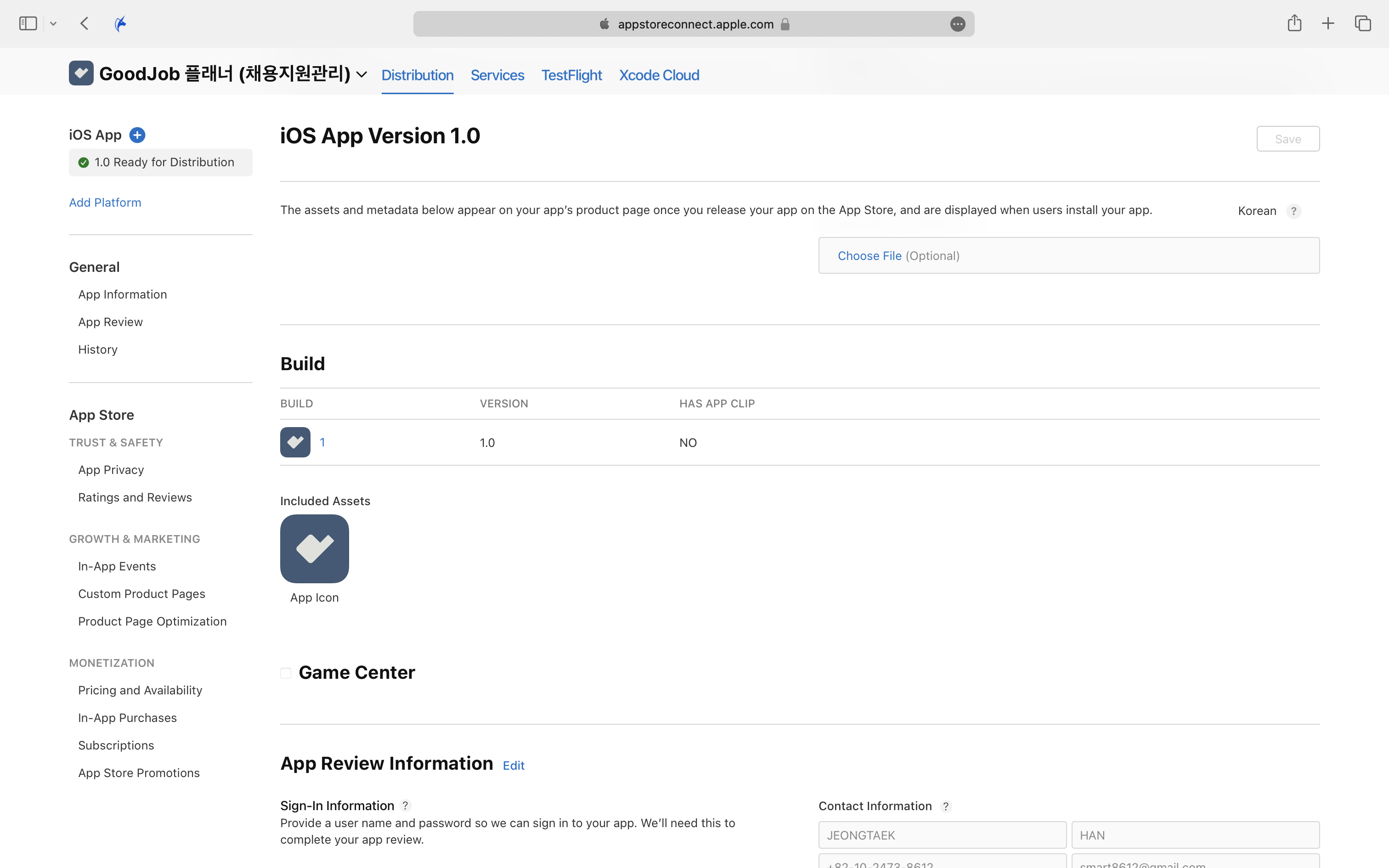Click the browser back arrow
This screenshot has height=868, width=1389.
click(x=85, y=23)
